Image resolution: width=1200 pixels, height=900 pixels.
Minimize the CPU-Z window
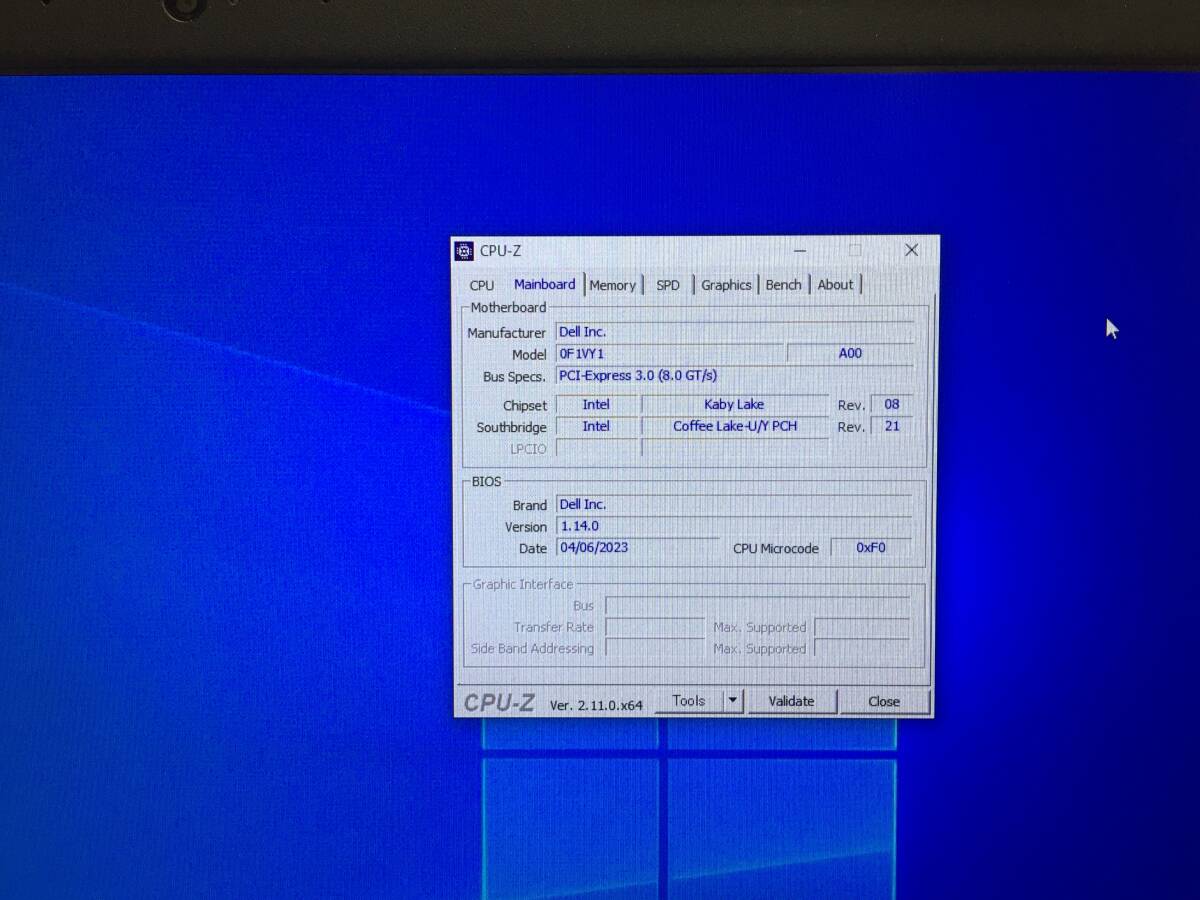[x=800, y=250]
